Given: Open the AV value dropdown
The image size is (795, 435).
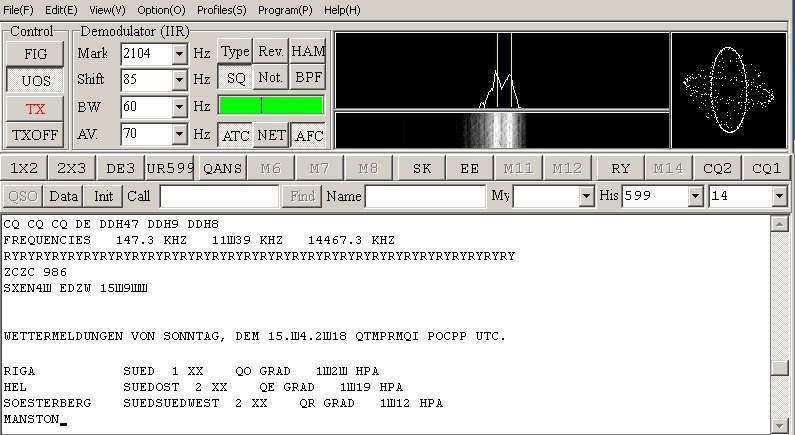Looking at the screenshot, I should (x=179, y=134).
